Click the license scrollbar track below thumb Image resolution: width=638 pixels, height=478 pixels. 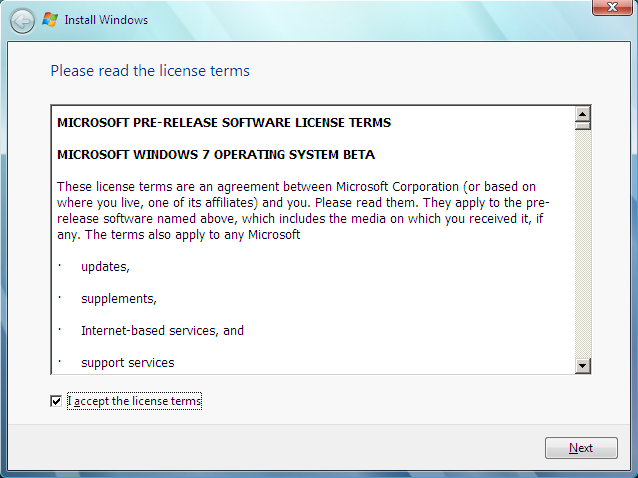[x=583, y=244]
